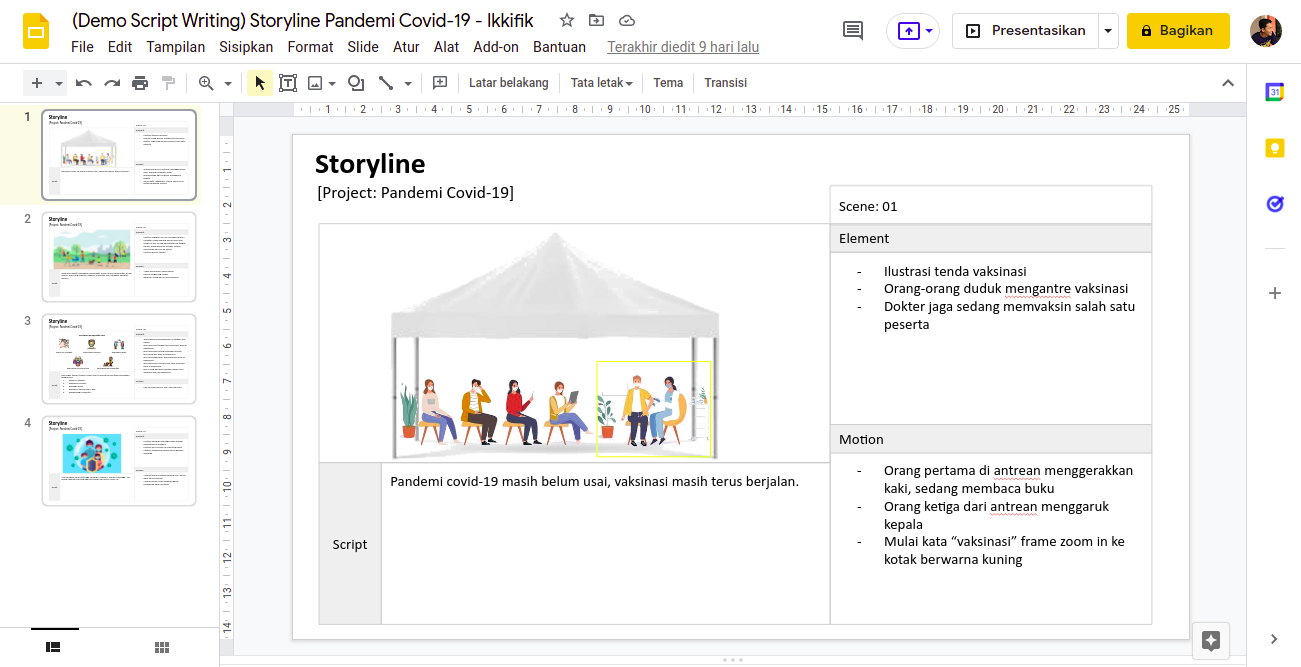Select slide 3 thumbnail
The height and width of the screenshot is (667, 1301).
119,358
